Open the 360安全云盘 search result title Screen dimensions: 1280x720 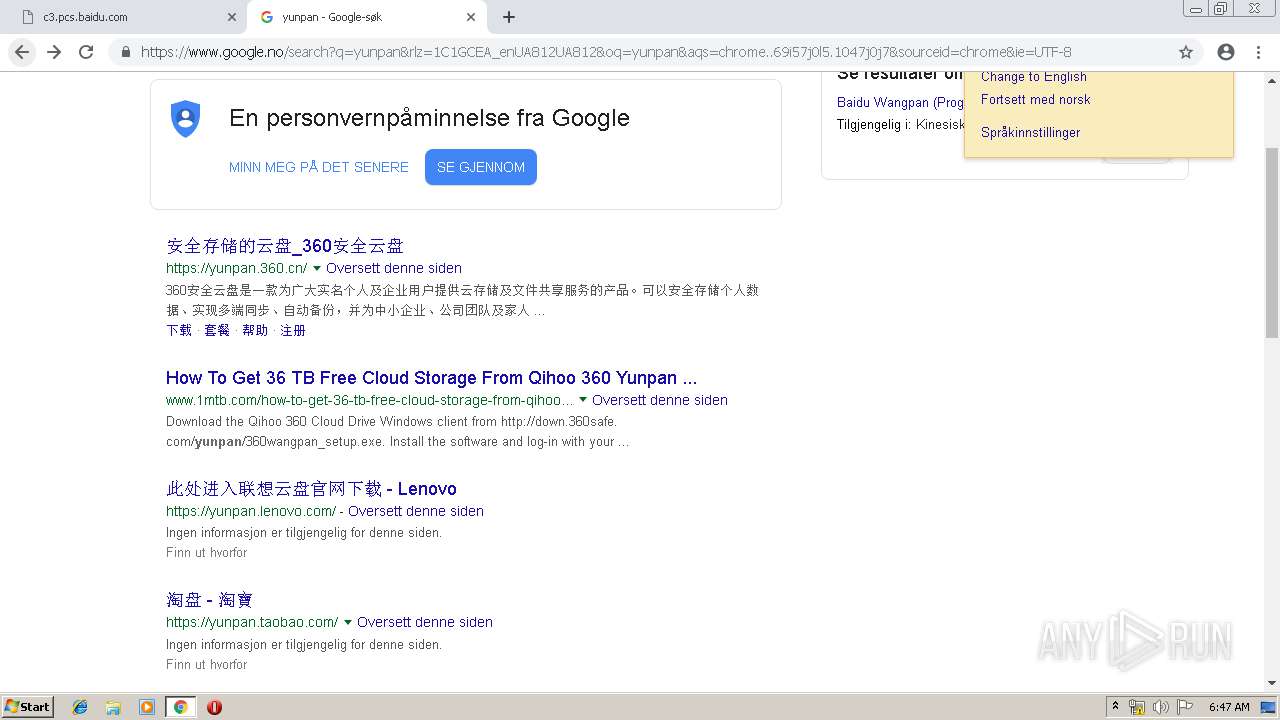tap(285, 246)
